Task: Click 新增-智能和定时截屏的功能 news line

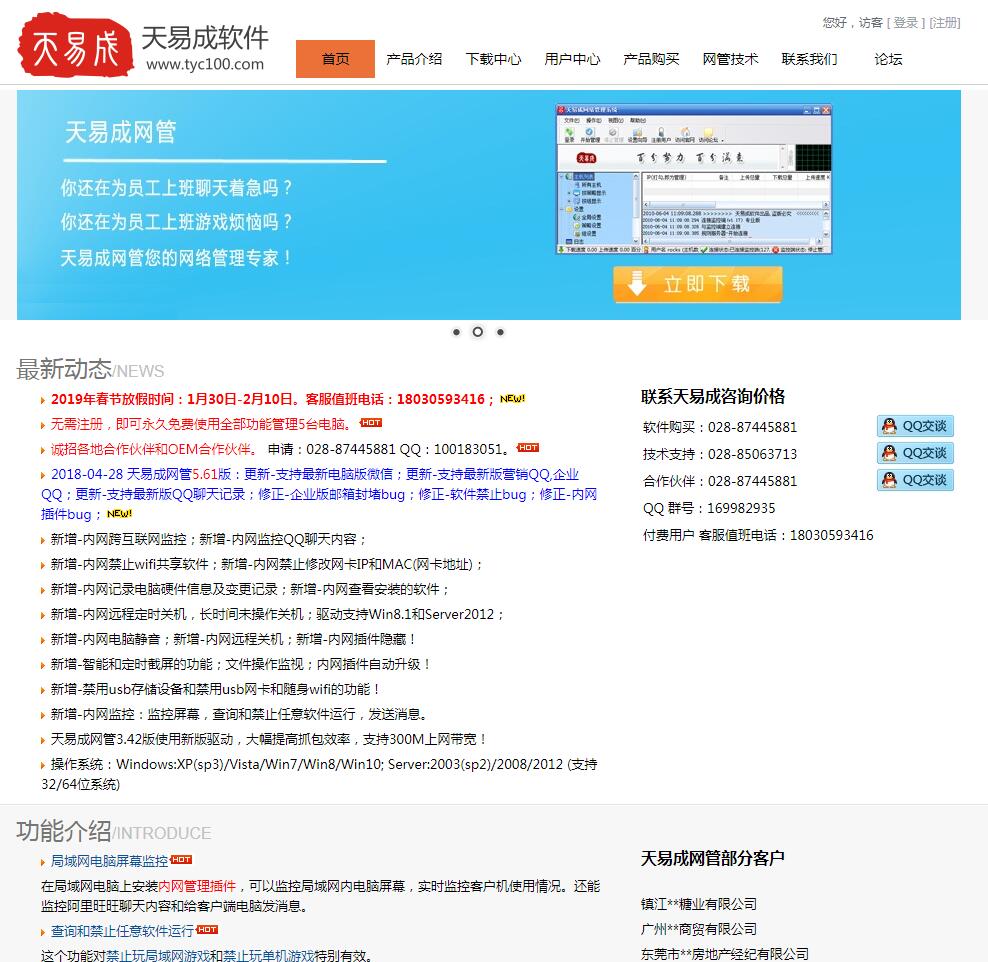Action: click(x=241, y=664)
